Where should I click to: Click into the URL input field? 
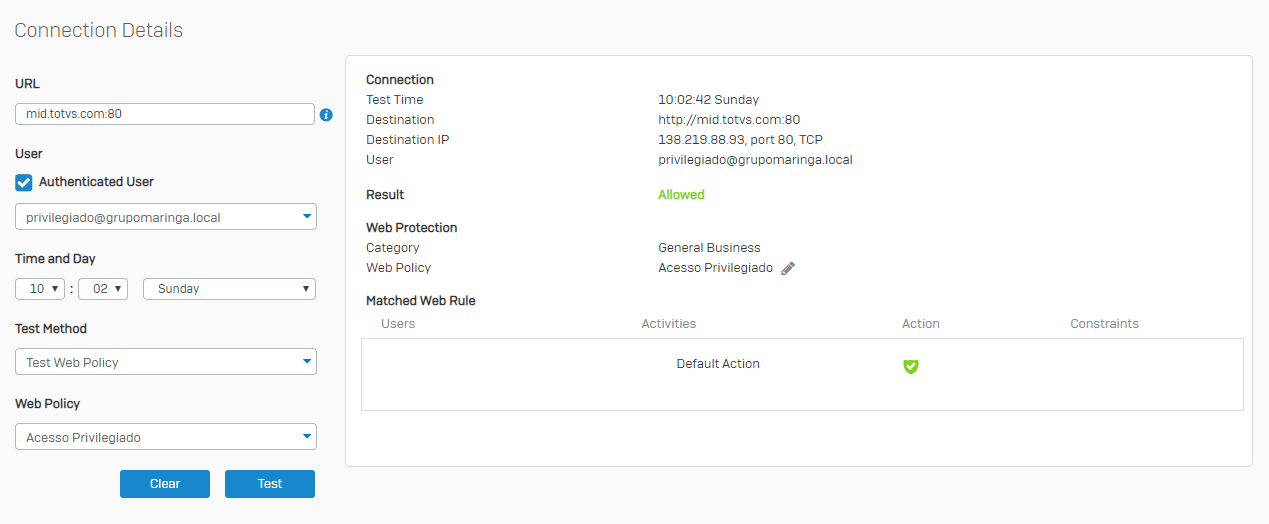165,114
